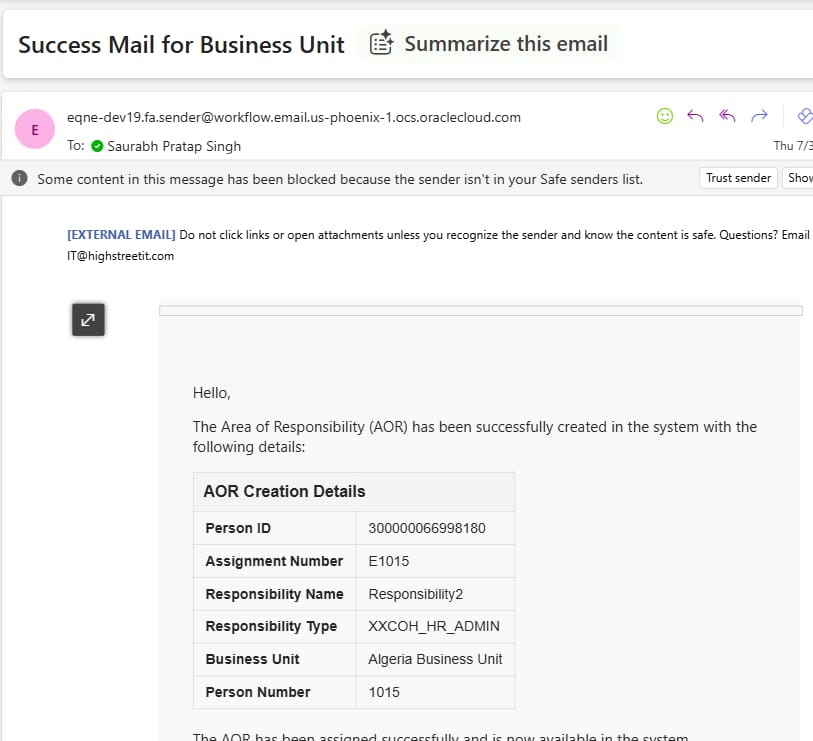Image resolution: width=813 pixels, height=741 pixels.
Task: Click the Summarize sparkle icon
Action: (x=382, y=43)
